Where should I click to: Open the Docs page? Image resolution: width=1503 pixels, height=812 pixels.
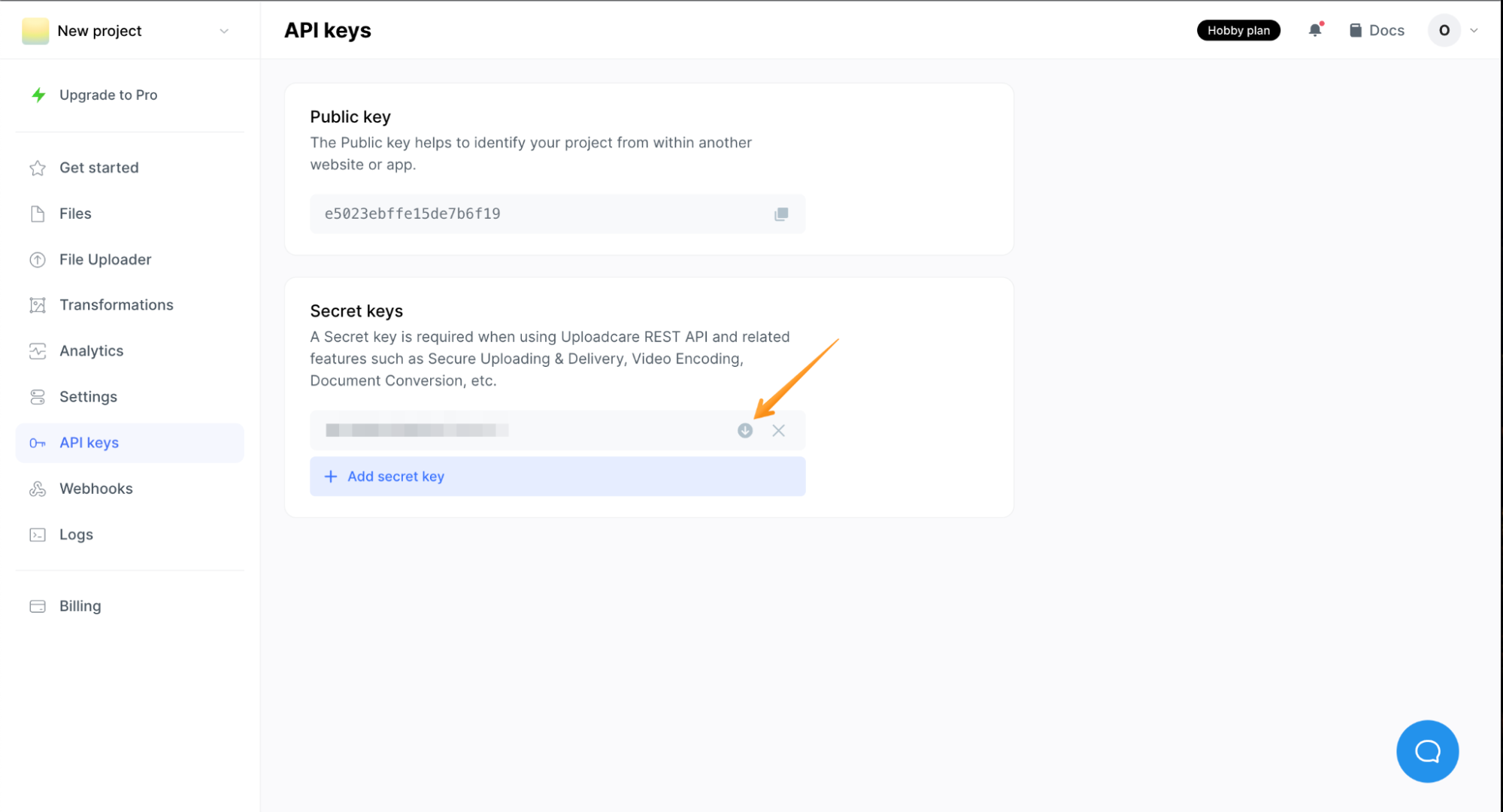pos(1376,30)
